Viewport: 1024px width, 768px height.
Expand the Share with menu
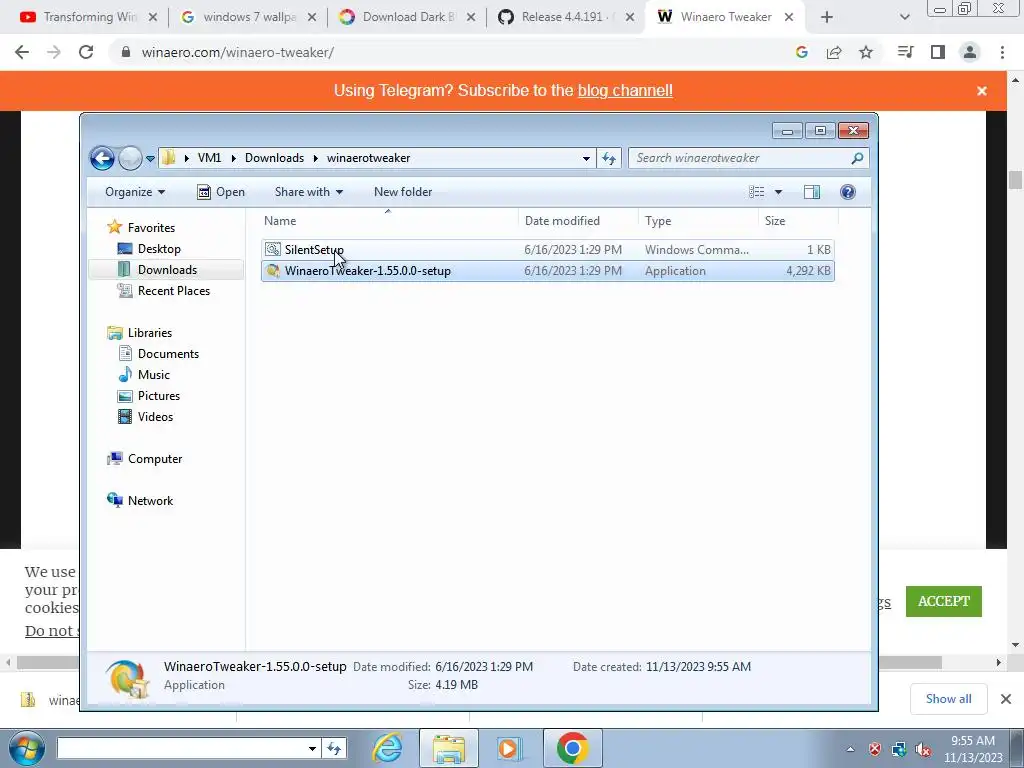(x=309, y=192)
